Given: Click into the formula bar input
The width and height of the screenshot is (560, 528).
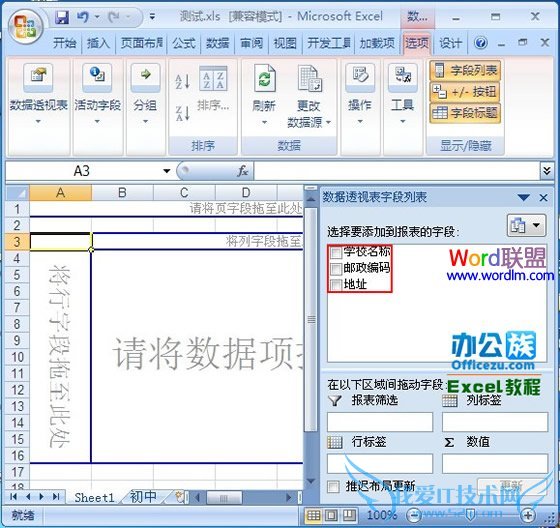Looking at the screenshot, I should 397,171.
